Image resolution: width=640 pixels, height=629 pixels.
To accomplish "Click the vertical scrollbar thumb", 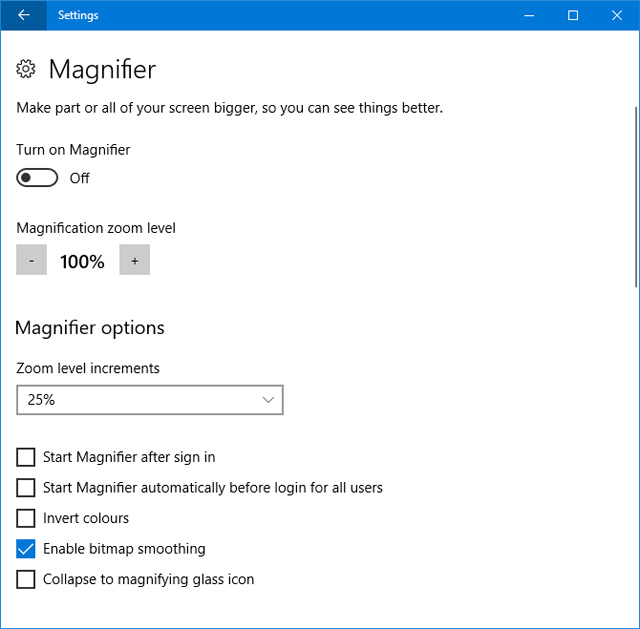I will point(636,197).
